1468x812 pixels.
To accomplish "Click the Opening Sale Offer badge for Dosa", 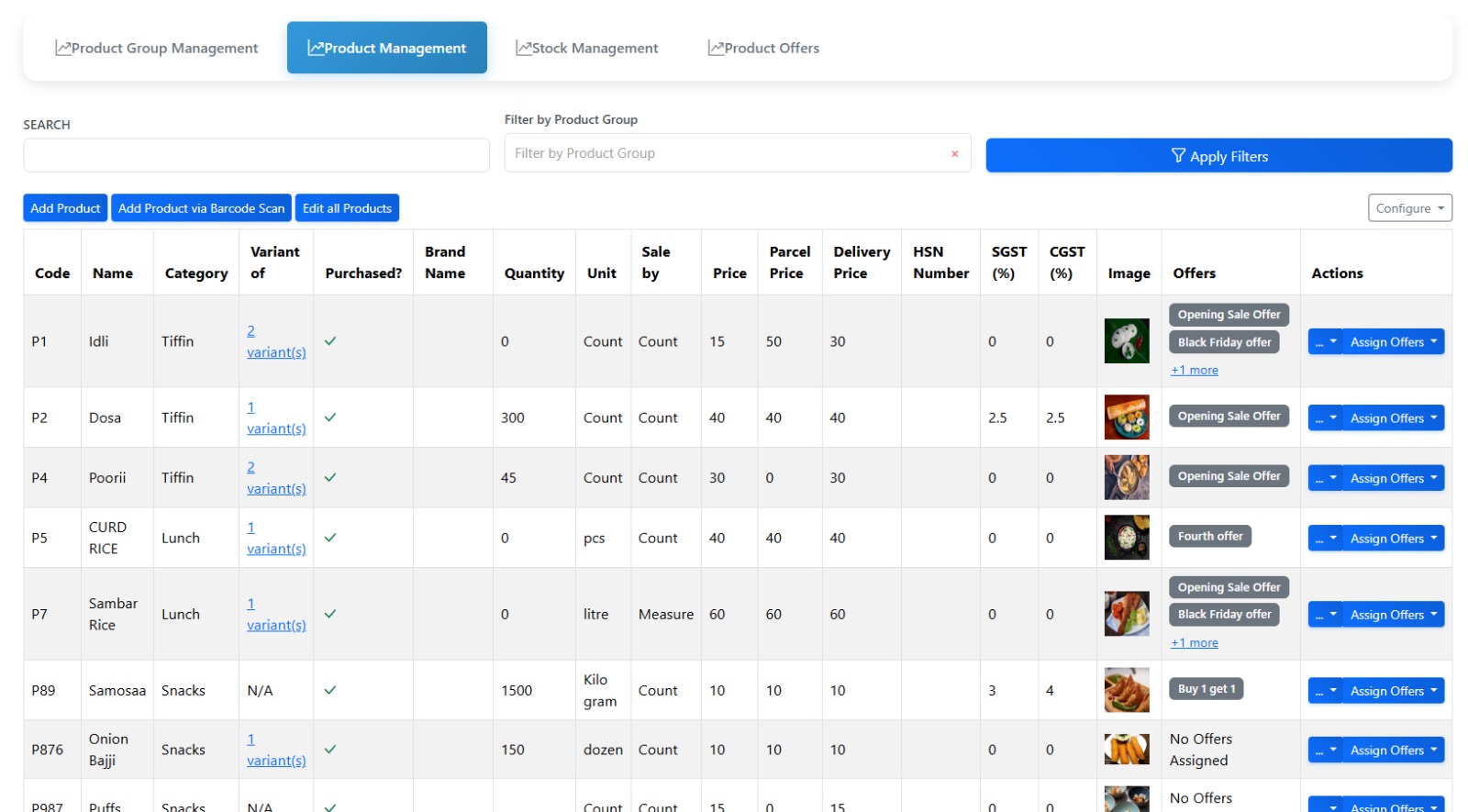I will 1229,417.
